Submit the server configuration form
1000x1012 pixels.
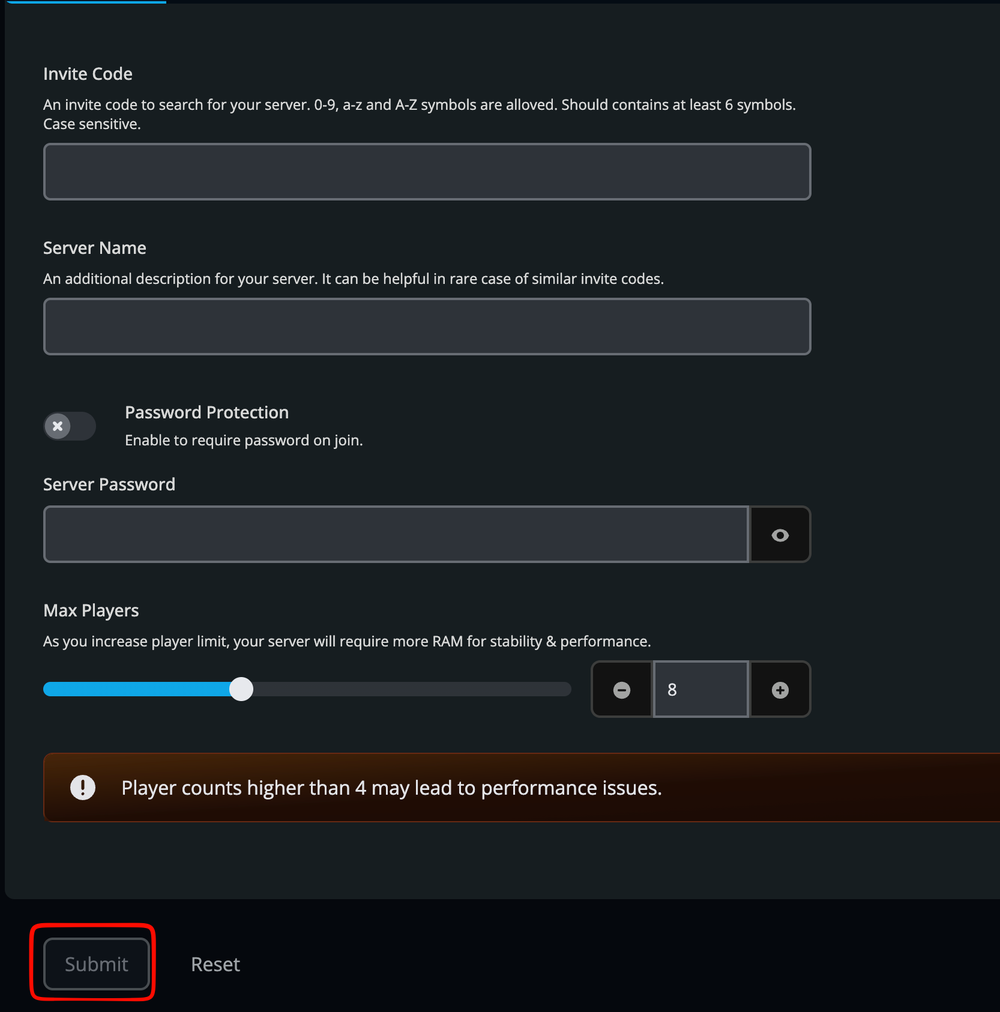tap(95, 963)
